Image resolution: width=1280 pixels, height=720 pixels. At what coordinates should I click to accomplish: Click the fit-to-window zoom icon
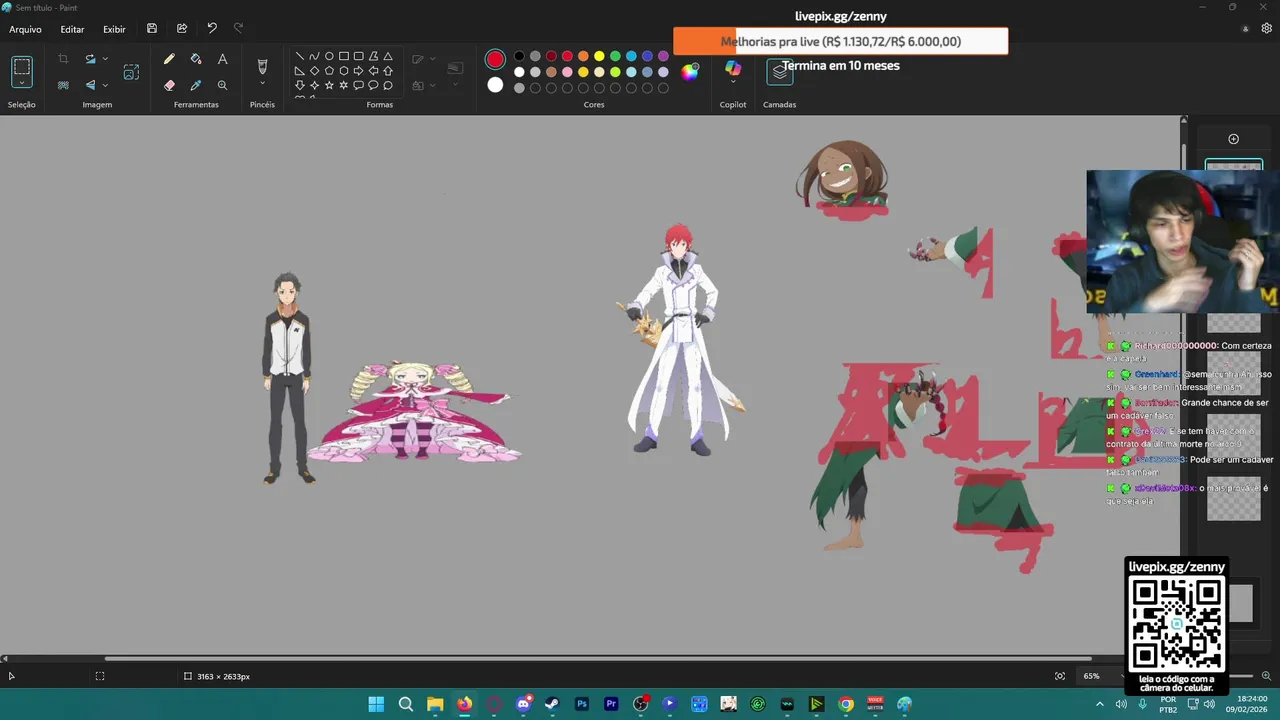pos(1060,676)
